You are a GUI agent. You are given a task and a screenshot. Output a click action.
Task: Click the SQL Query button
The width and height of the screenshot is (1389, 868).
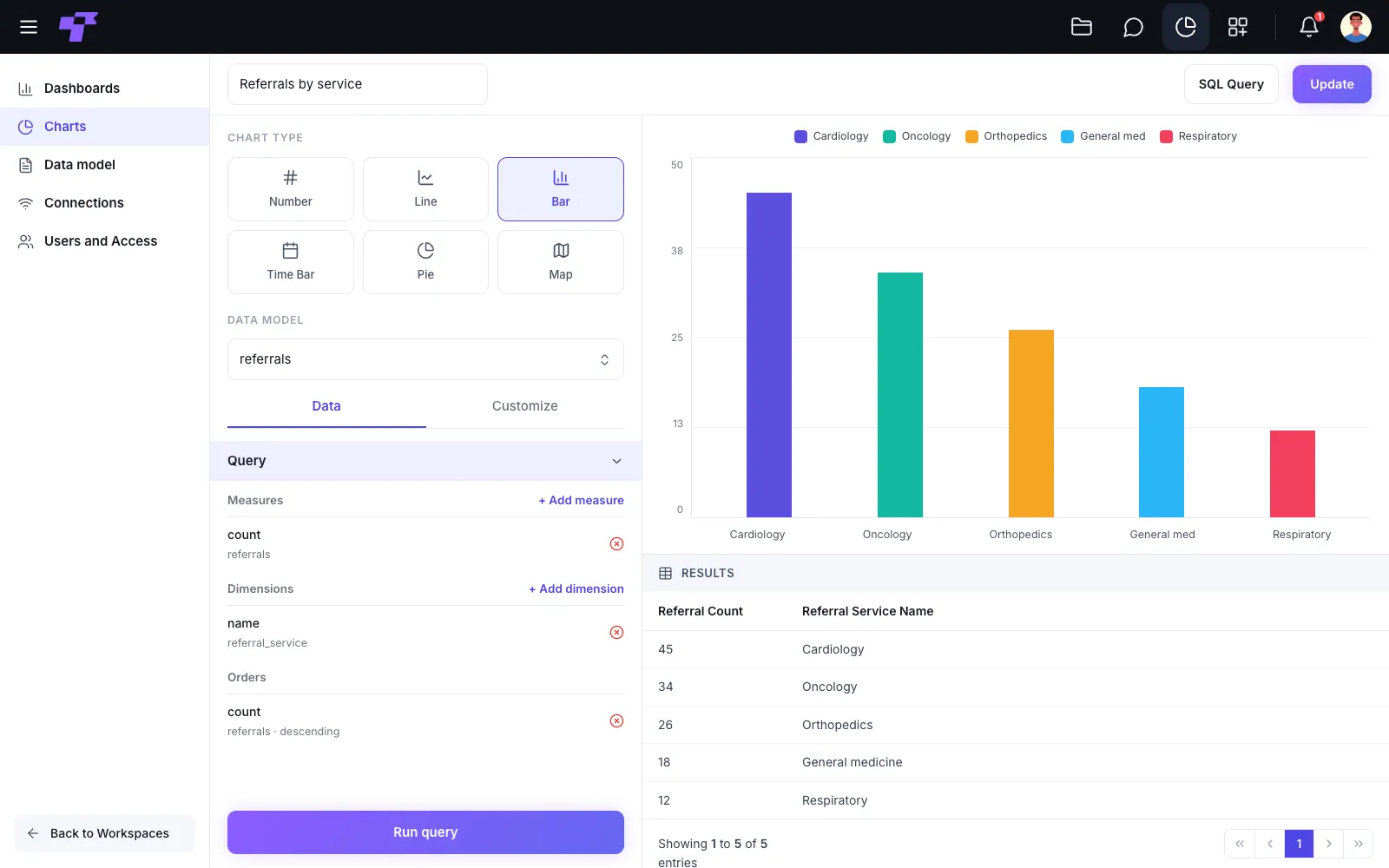(x=1231, y=84)
